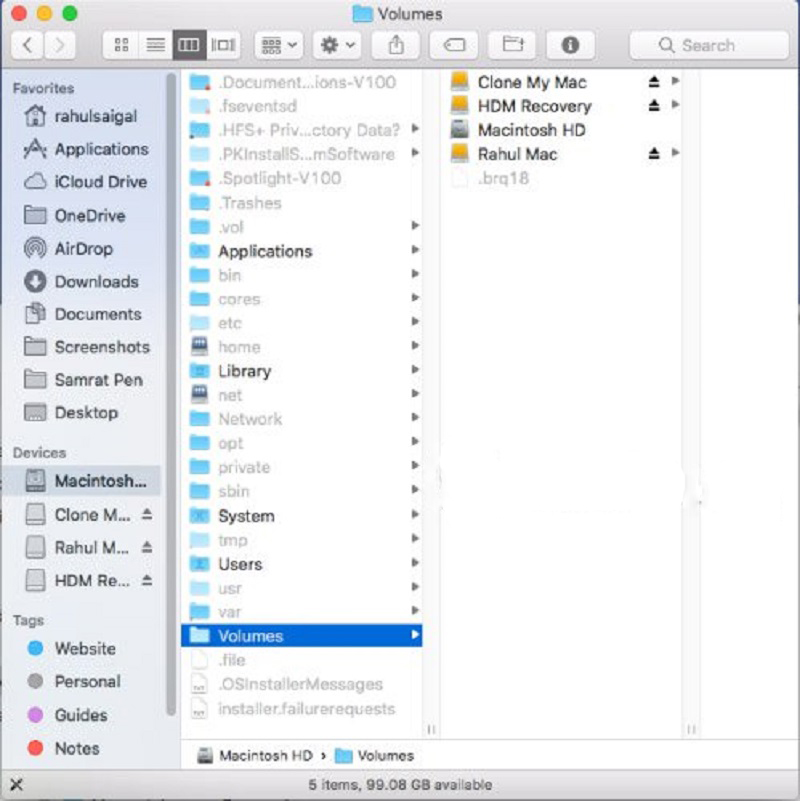The image size is (800, 801).
Task: Go back with the left arrow button
Action: pyautogui.click(x=28, y=45)
